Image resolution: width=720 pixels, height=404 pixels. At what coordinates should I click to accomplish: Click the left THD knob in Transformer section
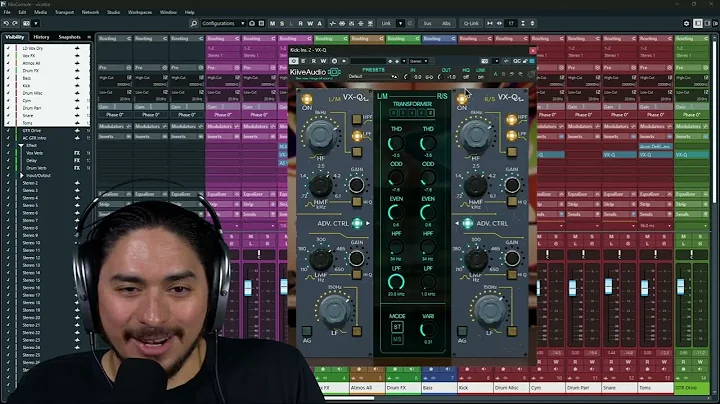[395, 143]
